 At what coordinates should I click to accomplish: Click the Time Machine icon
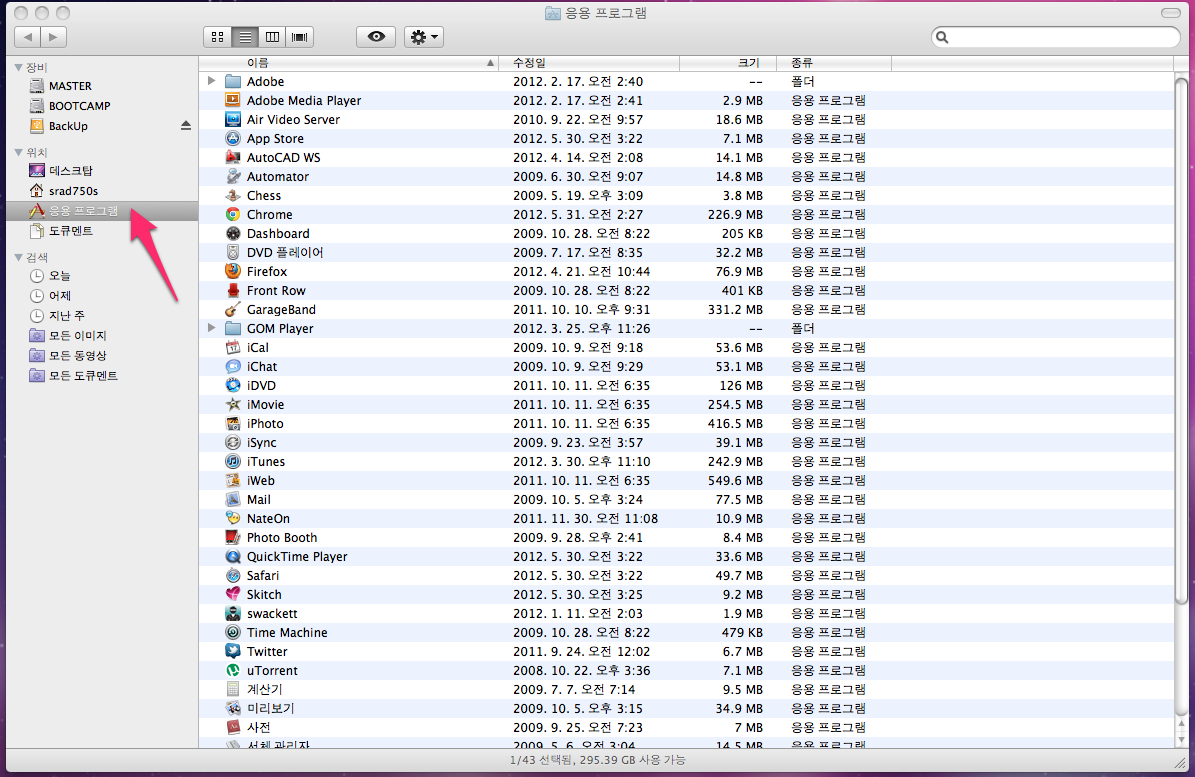[x=233, y=632]
